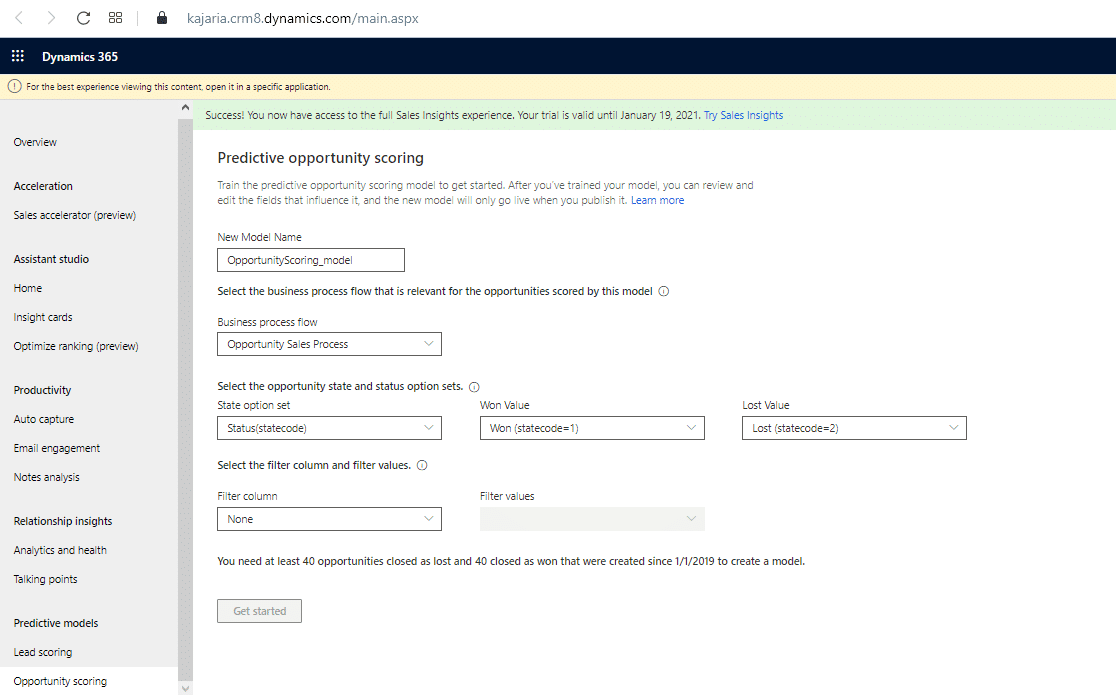Expand the Business process flow dropdown
1116x695 pixels.
330,344
